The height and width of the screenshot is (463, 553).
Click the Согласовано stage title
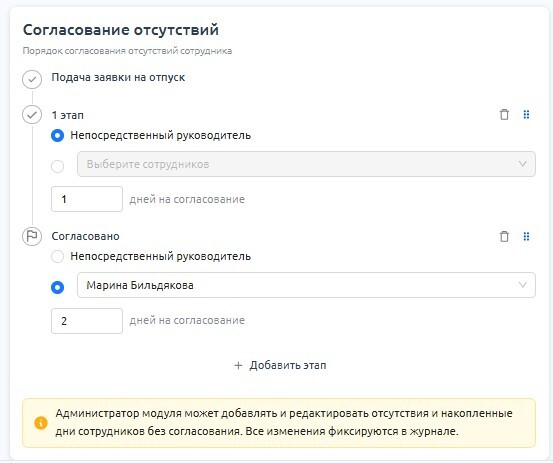(x=85, y=236)
